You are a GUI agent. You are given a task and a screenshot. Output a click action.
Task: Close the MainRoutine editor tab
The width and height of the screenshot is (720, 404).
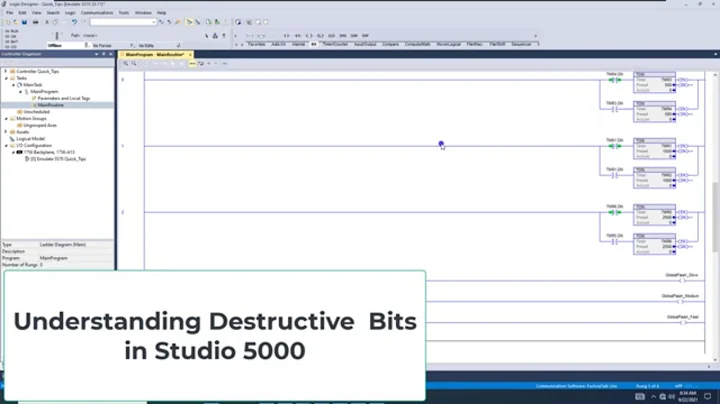tap(190, 55)
